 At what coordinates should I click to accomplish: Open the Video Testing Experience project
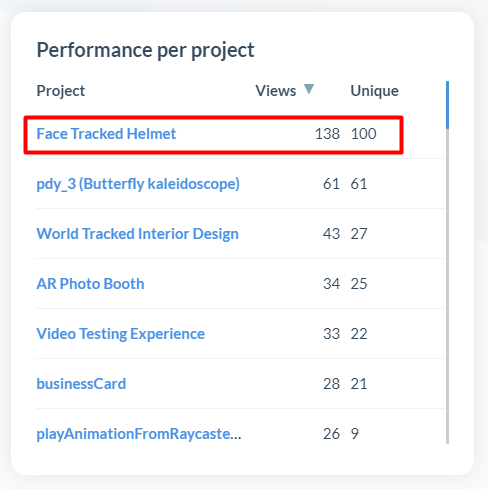(120, 334)
